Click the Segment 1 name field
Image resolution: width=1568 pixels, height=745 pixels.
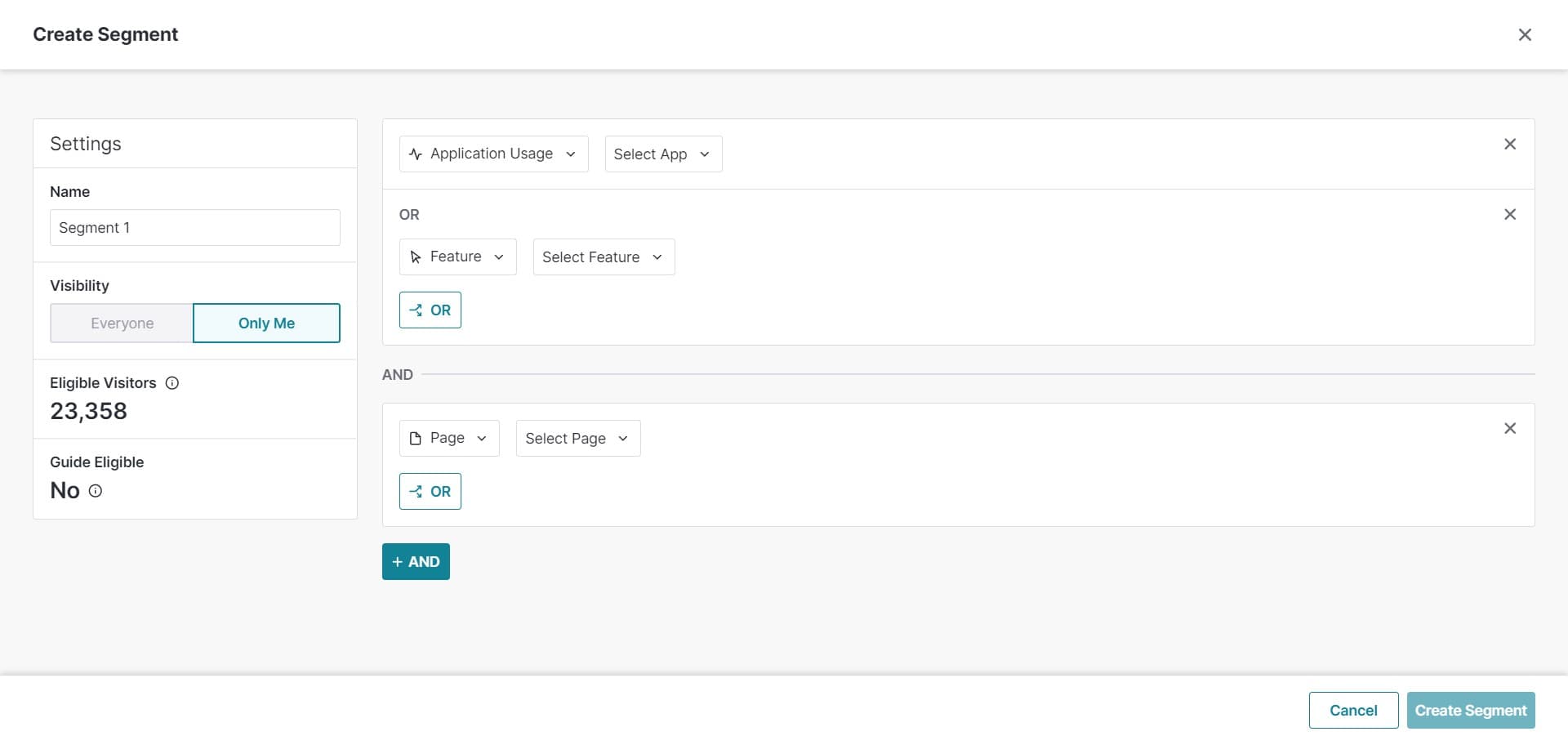194,227
